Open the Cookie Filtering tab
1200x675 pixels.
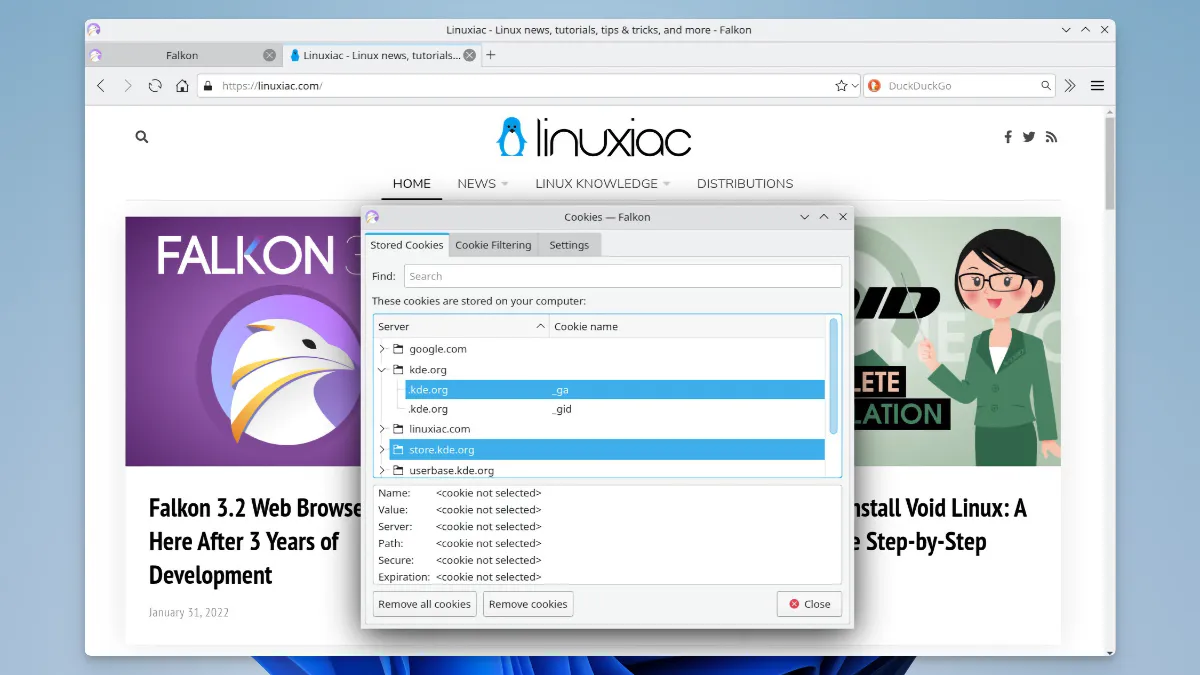[x=494, y=245]
